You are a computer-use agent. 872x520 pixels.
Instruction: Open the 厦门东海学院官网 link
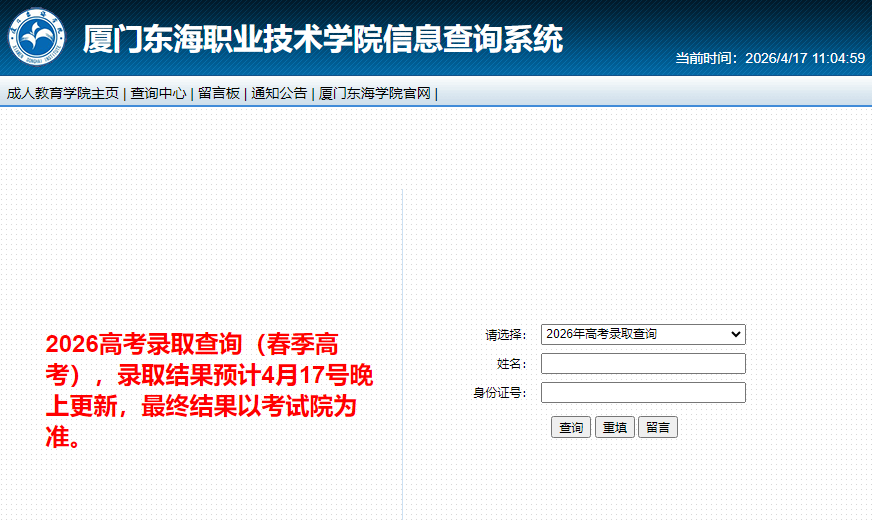tap(374, 93)
